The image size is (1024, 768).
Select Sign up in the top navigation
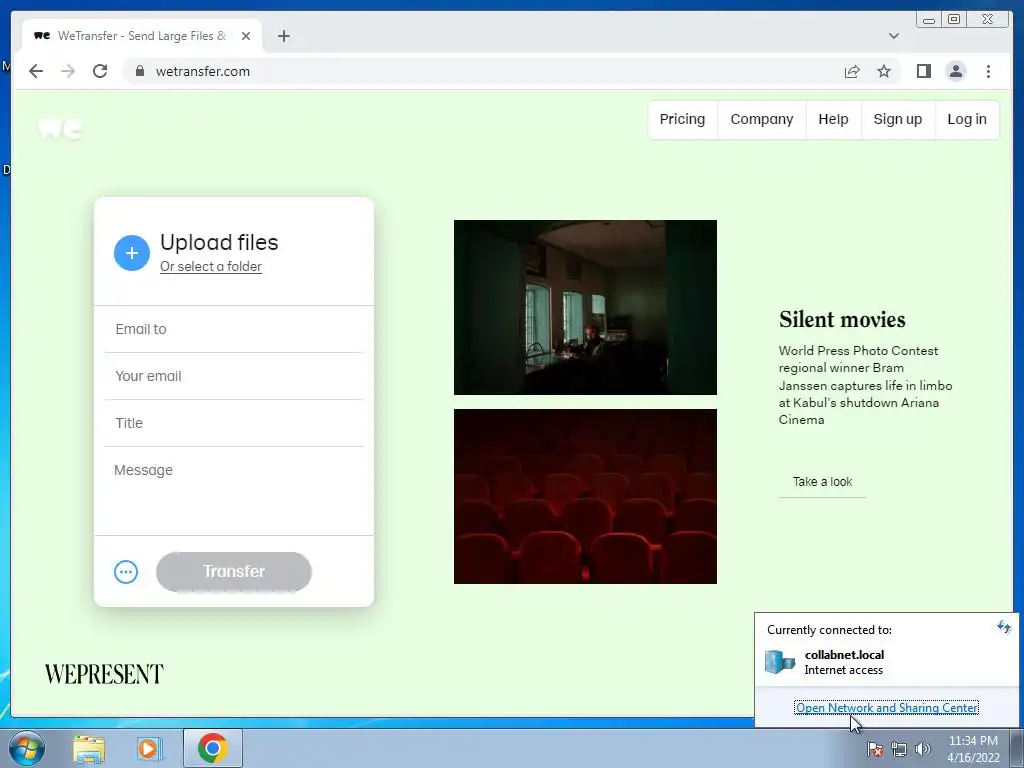tap(898, 120)
